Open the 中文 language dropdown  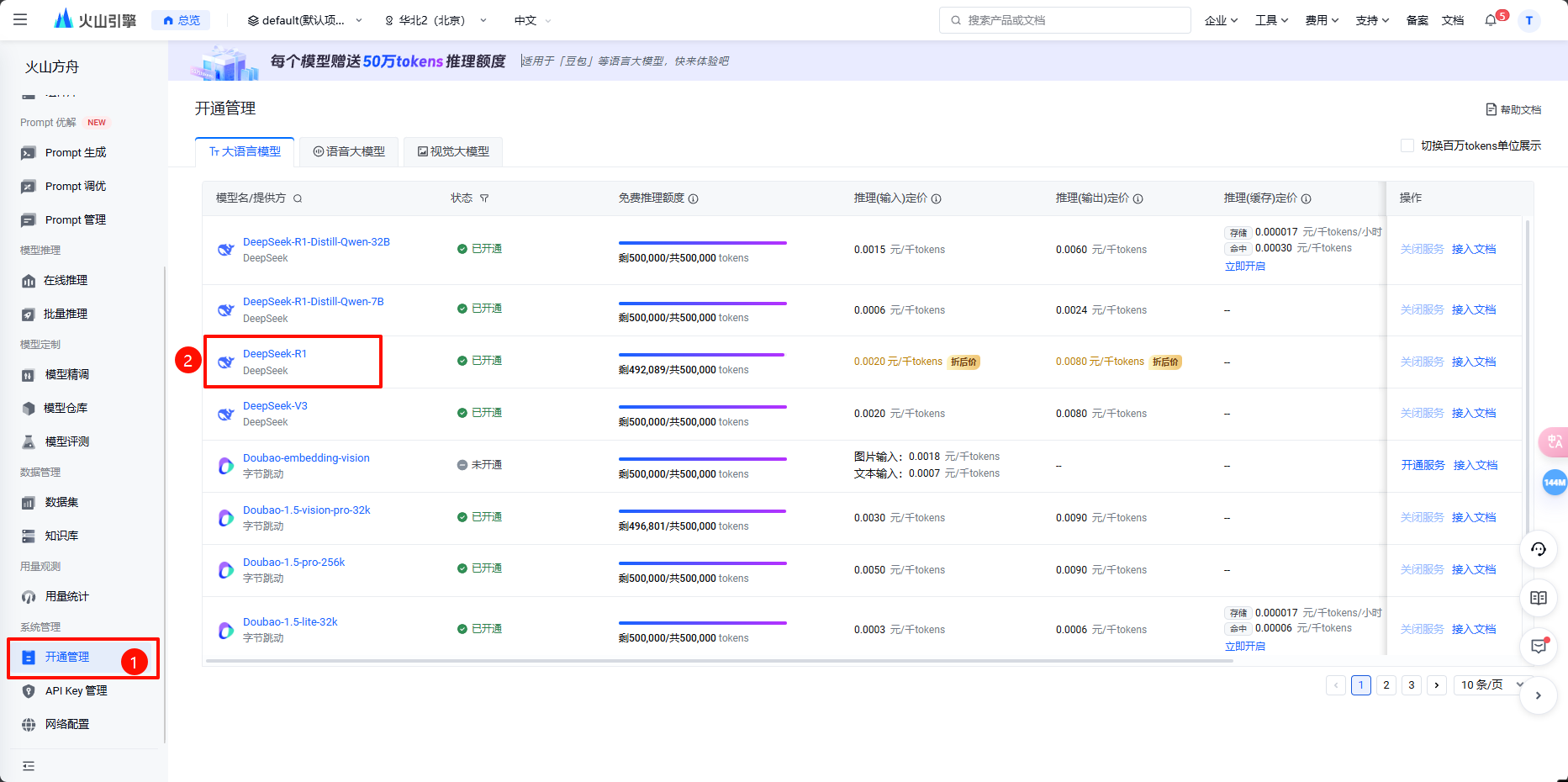click(x=533, y=20)
